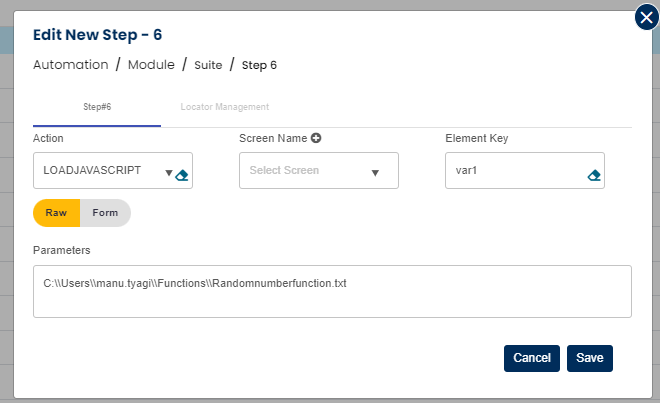Click the plus icon beside Screen Name
Screen dimensions: 660x403
[315, 138]
